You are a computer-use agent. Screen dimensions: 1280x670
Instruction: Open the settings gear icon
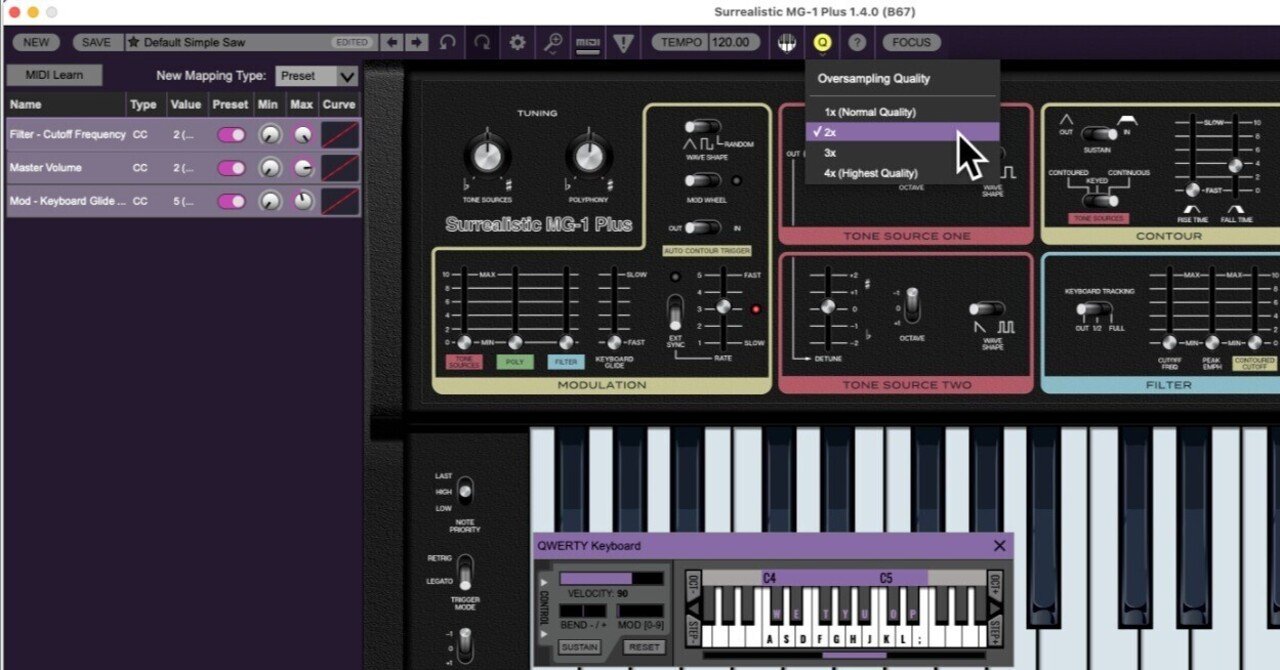517,42
